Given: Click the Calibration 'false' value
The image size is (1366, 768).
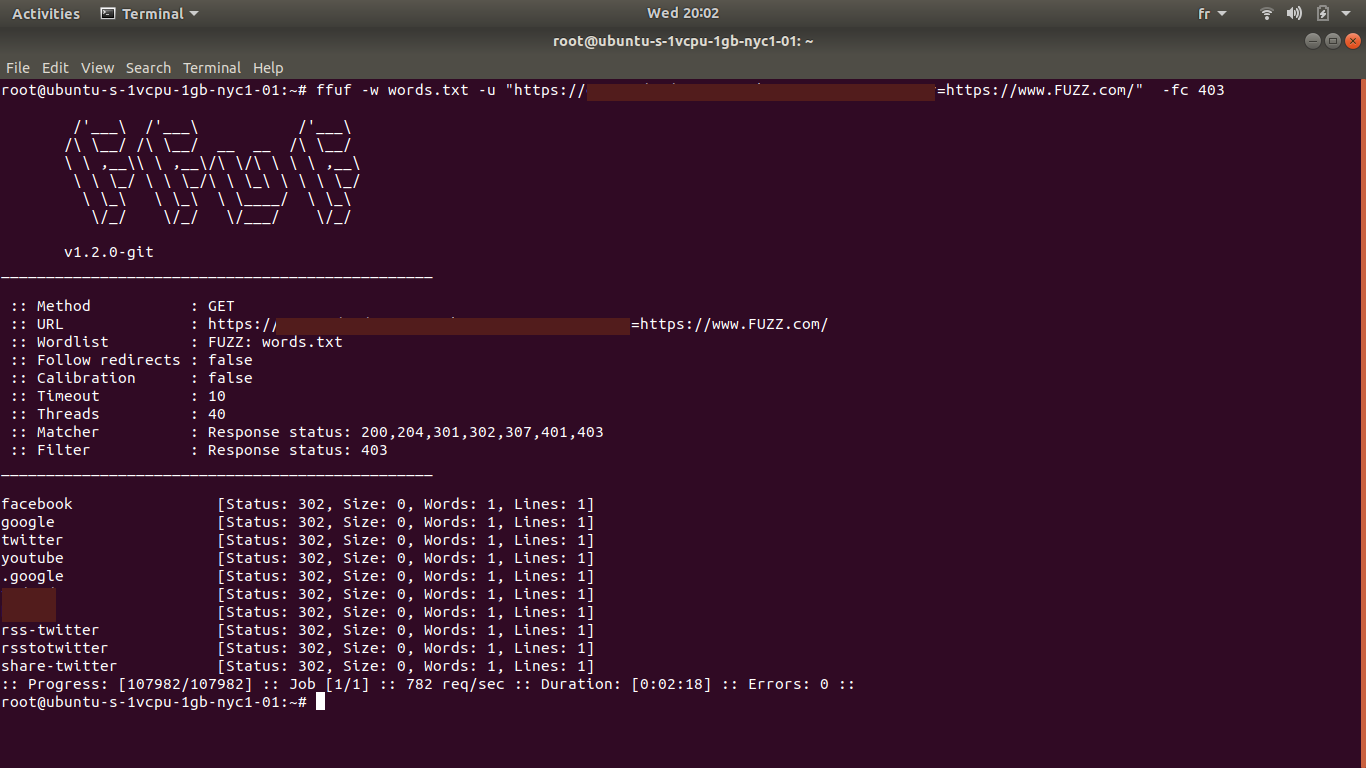Looking at the screenshot, I should coord(230,378).
